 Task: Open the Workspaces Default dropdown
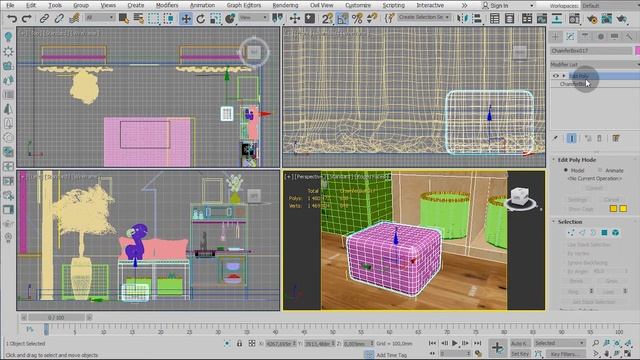[610, 6]
